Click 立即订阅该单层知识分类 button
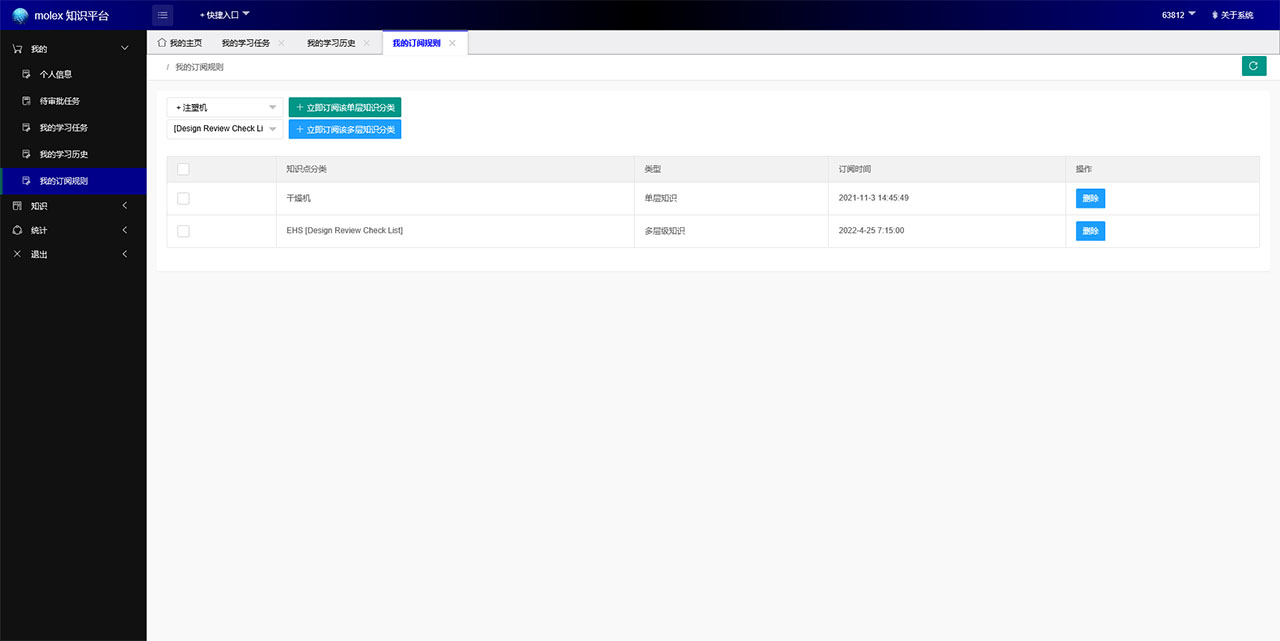This screenshot has width=1280, height=641. (345, 107)
